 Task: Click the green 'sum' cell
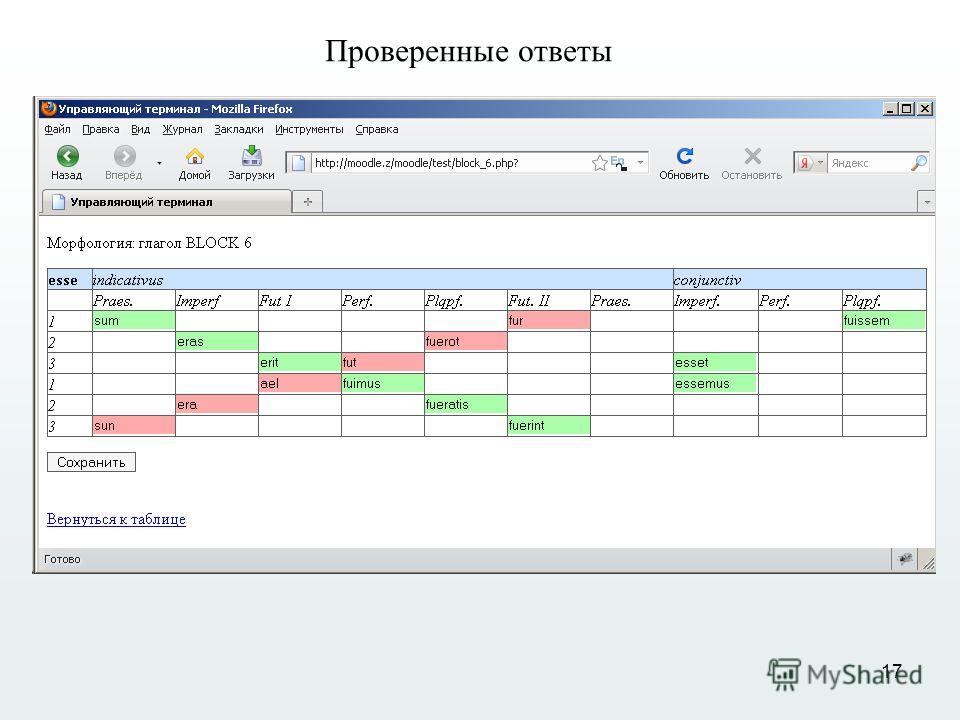coord(133,321)
